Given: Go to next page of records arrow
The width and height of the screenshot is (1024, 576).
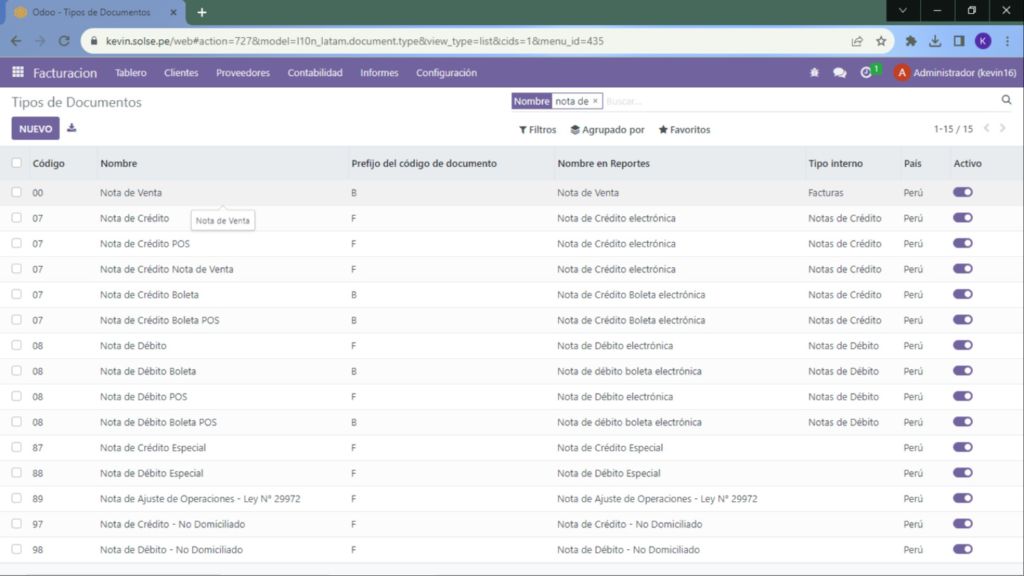Looking at the screenshot, I should pyautogui.click(x=1005, y=129).
